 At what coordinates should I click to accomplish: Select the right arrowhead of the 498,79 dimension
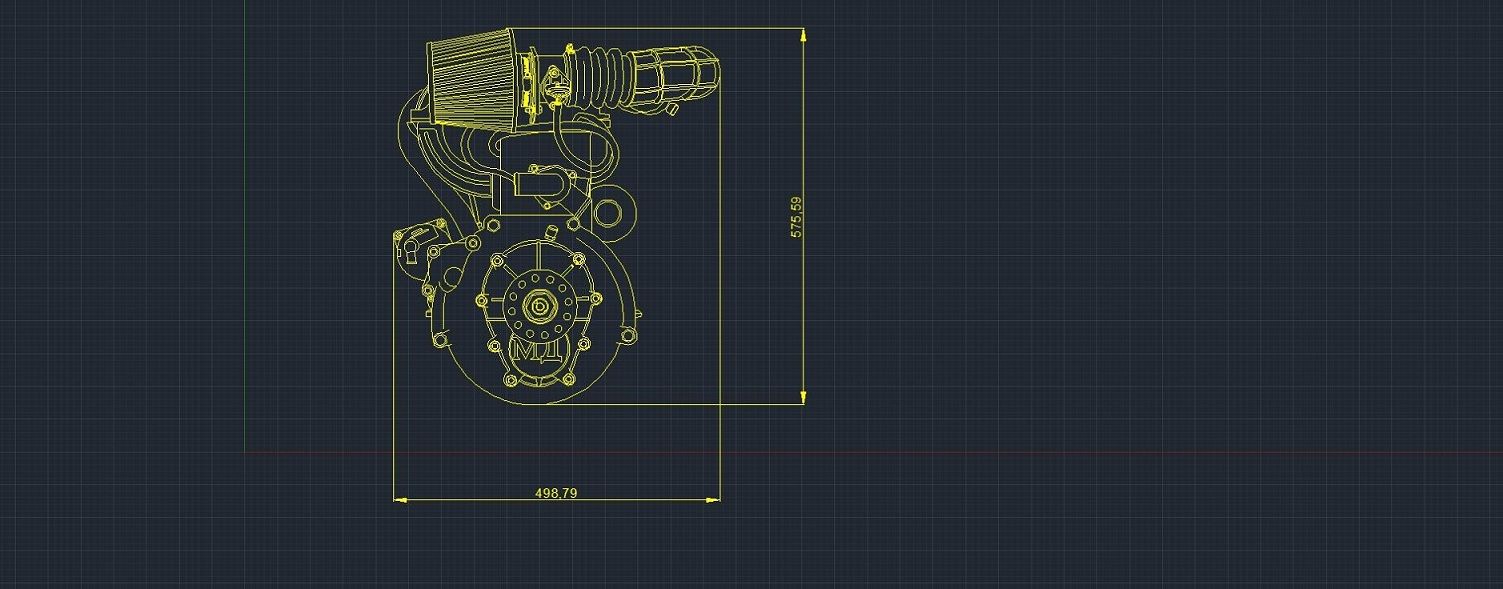pos(713,499)
